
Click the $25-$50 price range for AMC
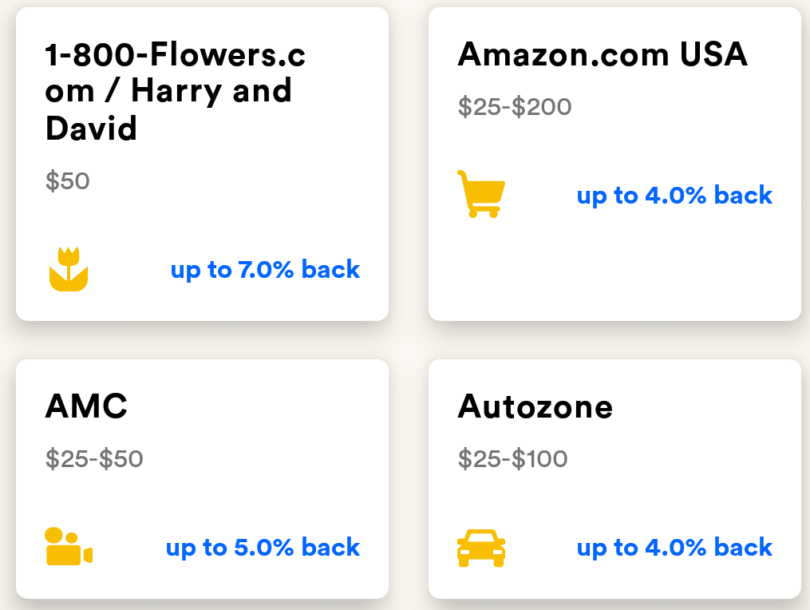pyautogui.click(x=94, y=459)
